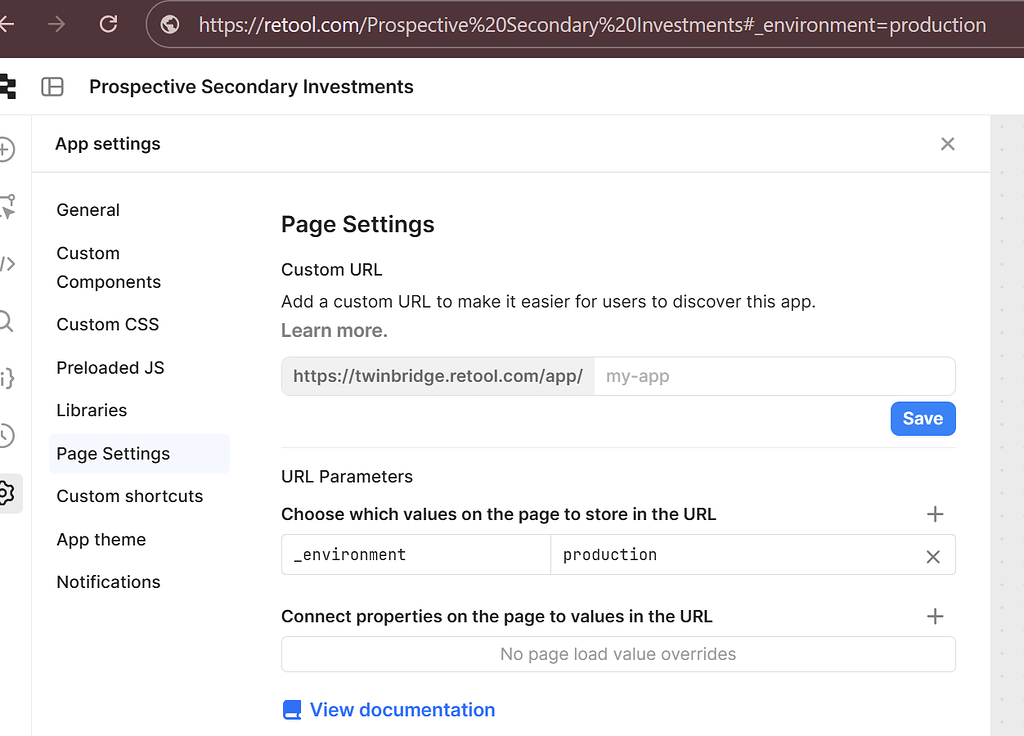Close the App settings panel
This screenshot has height=736, width=1024.
(x=948, y=144)
